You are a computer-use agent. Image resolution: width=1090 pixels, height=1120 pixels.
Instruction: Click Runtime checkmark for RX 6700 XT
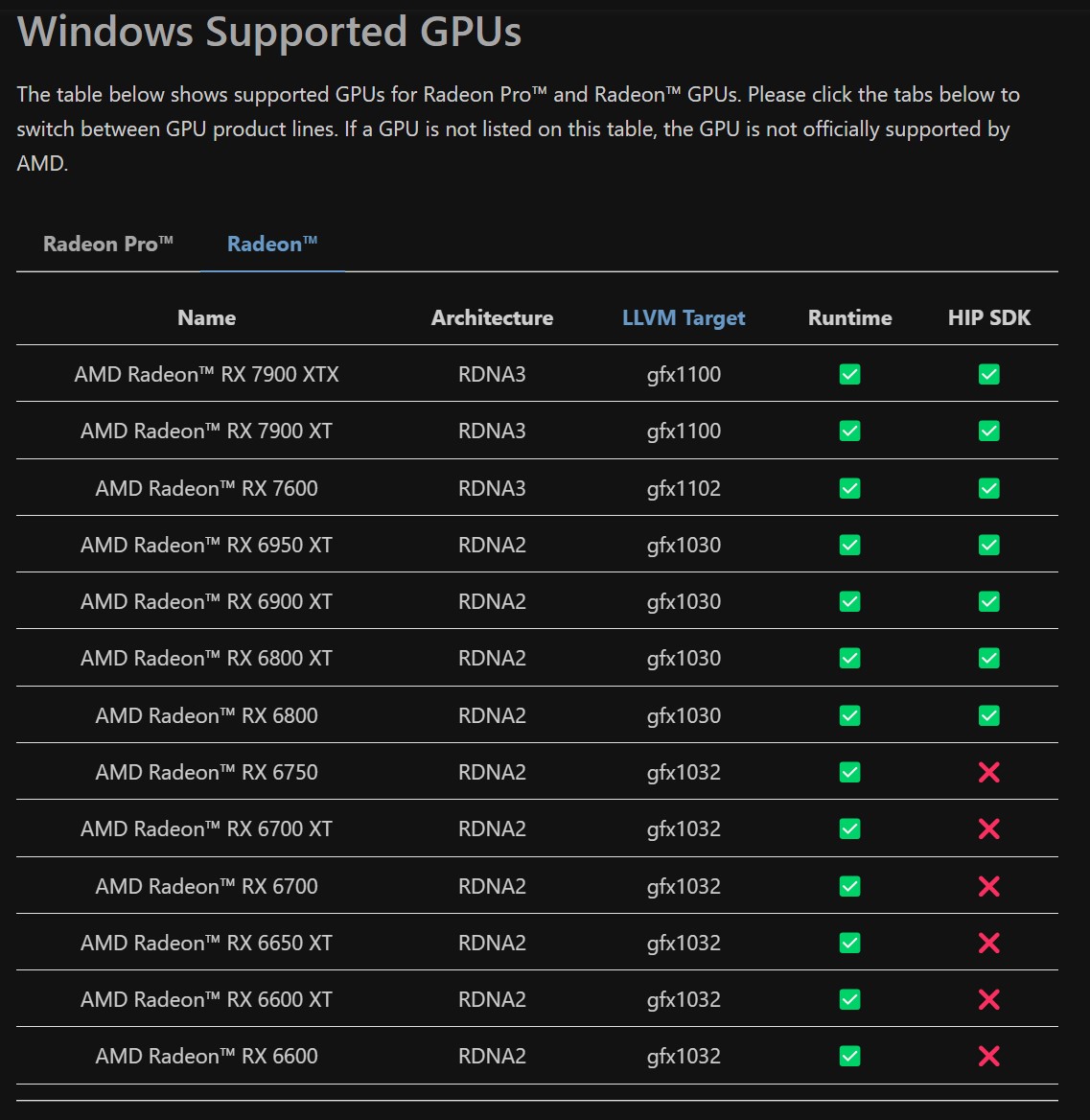point(850,828)
